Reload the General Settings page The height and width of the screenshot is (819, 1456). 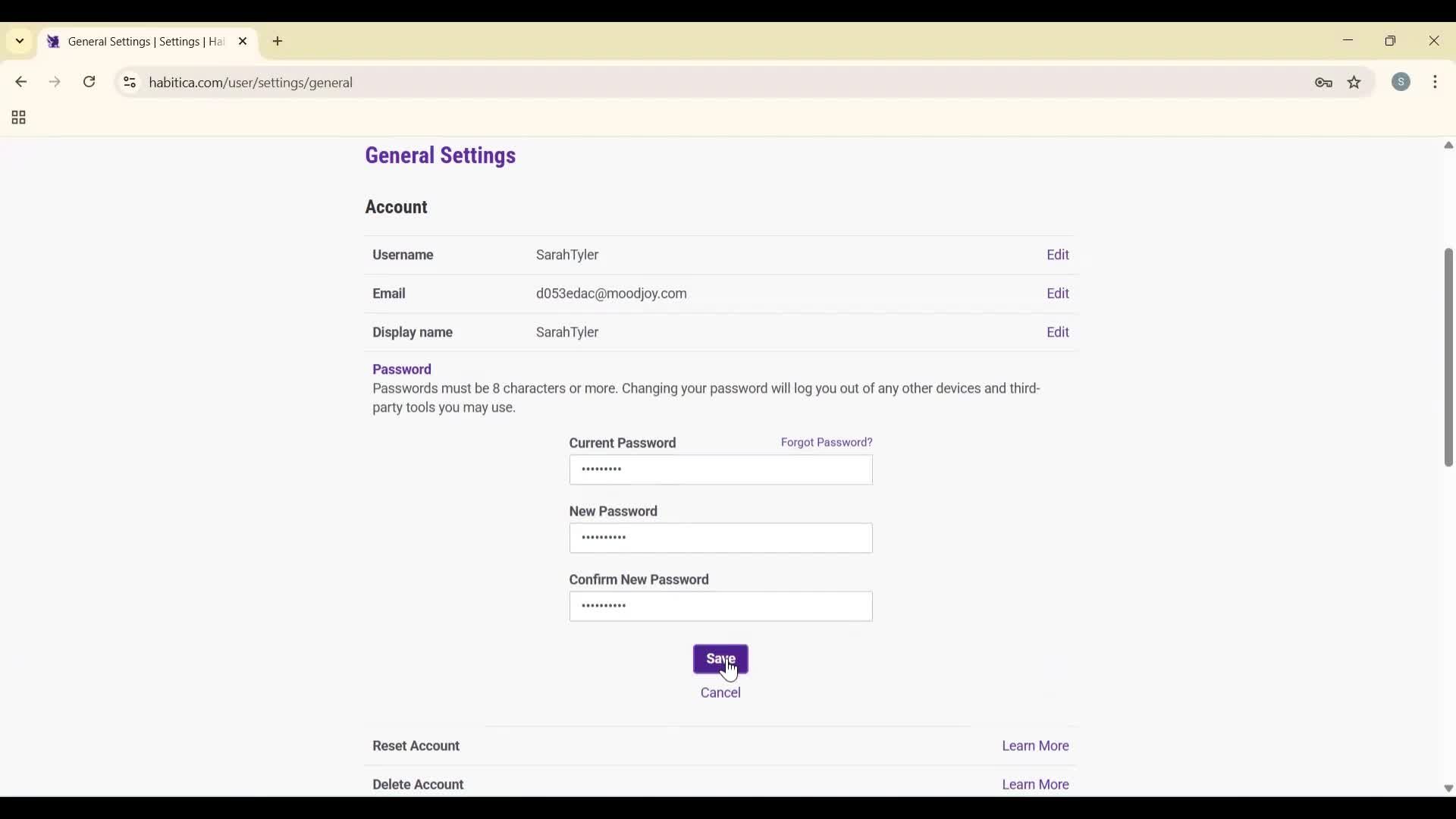(89, 82)
